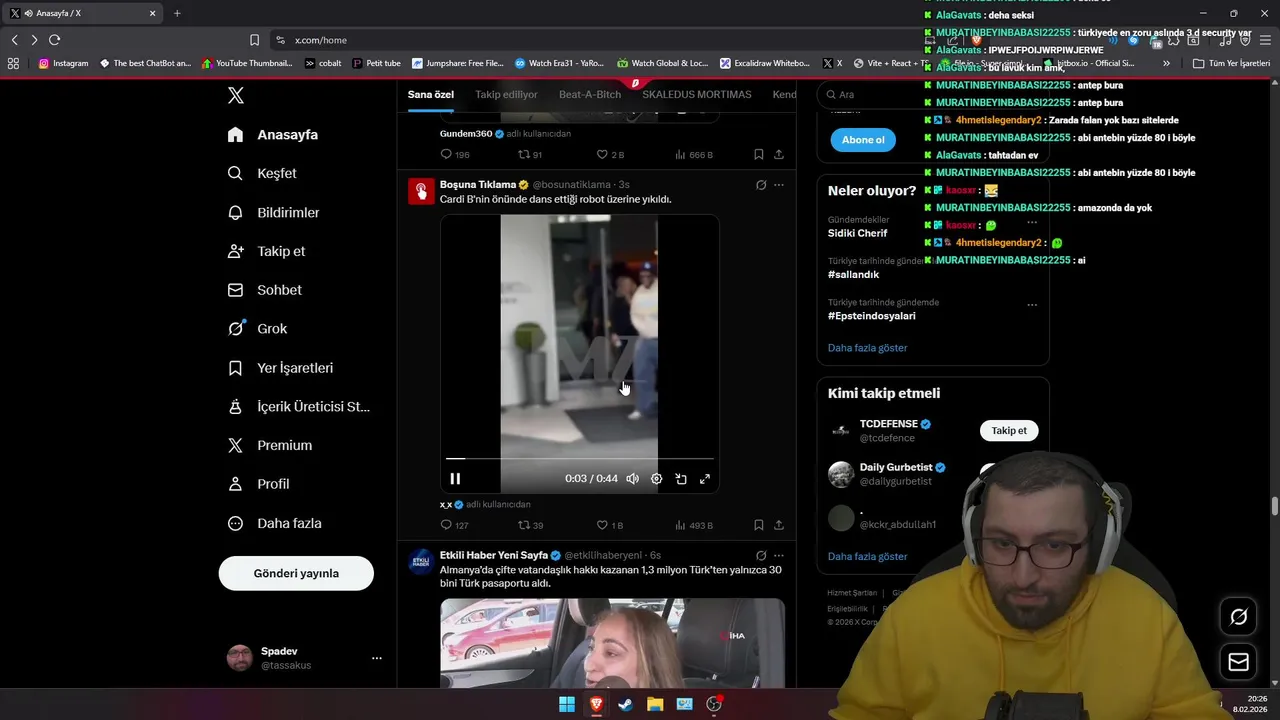Open Bildirimler notifications
Screen dimensions: 1280x720
274,212
